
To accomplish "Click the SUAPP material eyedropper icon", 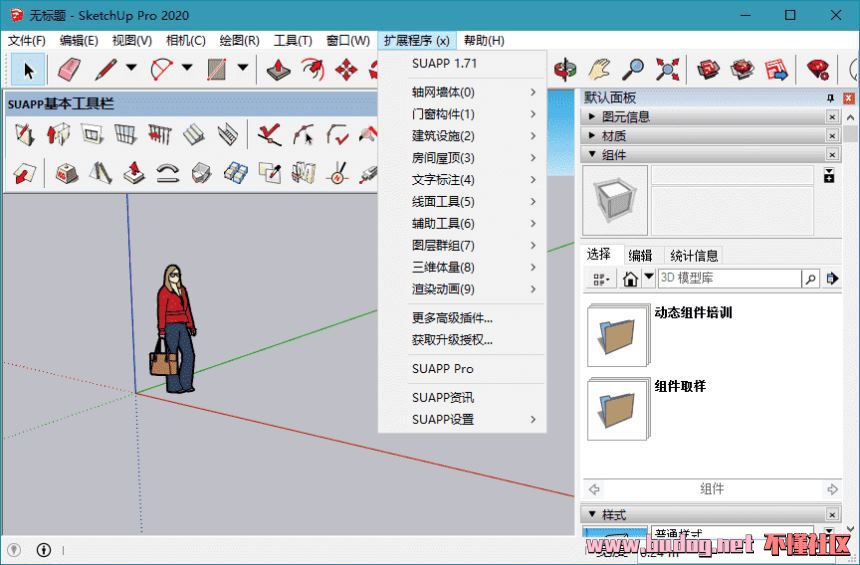I will pyautogui.click(x=269, y=173).
